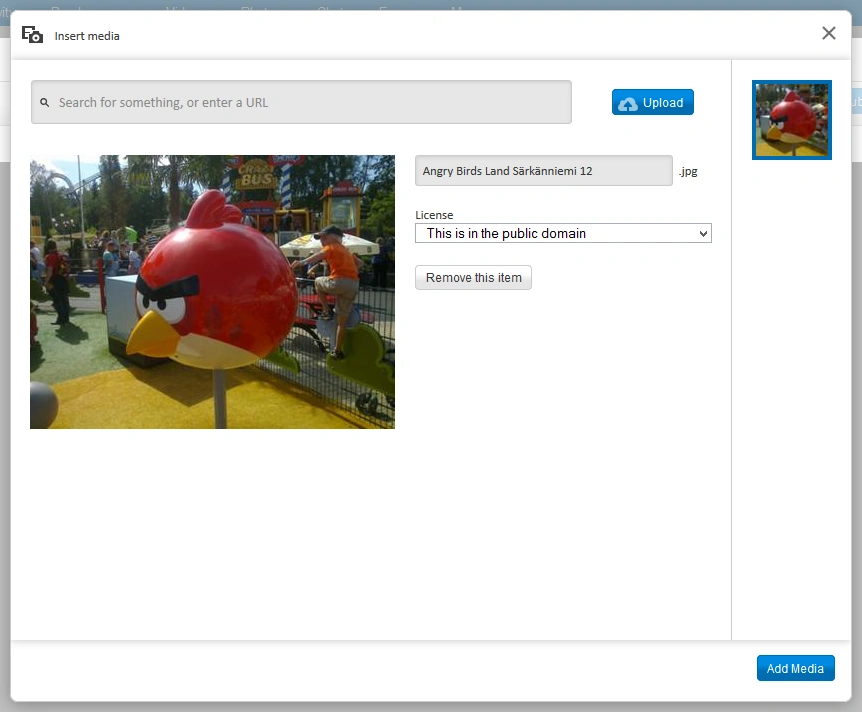Click the Insert media camera icon
The width and height of the screenshot is (862, 712).
tap(32, 35)
